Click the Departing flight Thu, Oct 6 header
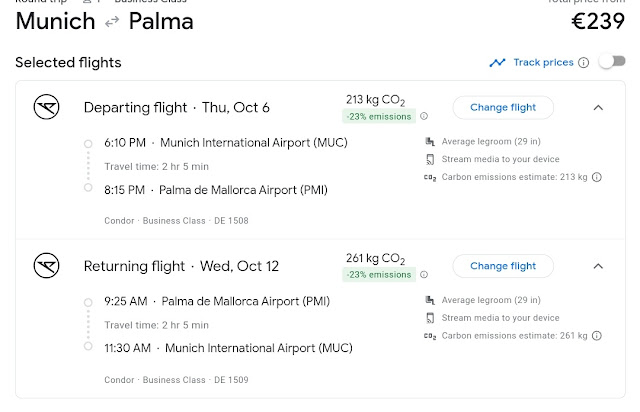Screen dimensions: 640x412 176,108
